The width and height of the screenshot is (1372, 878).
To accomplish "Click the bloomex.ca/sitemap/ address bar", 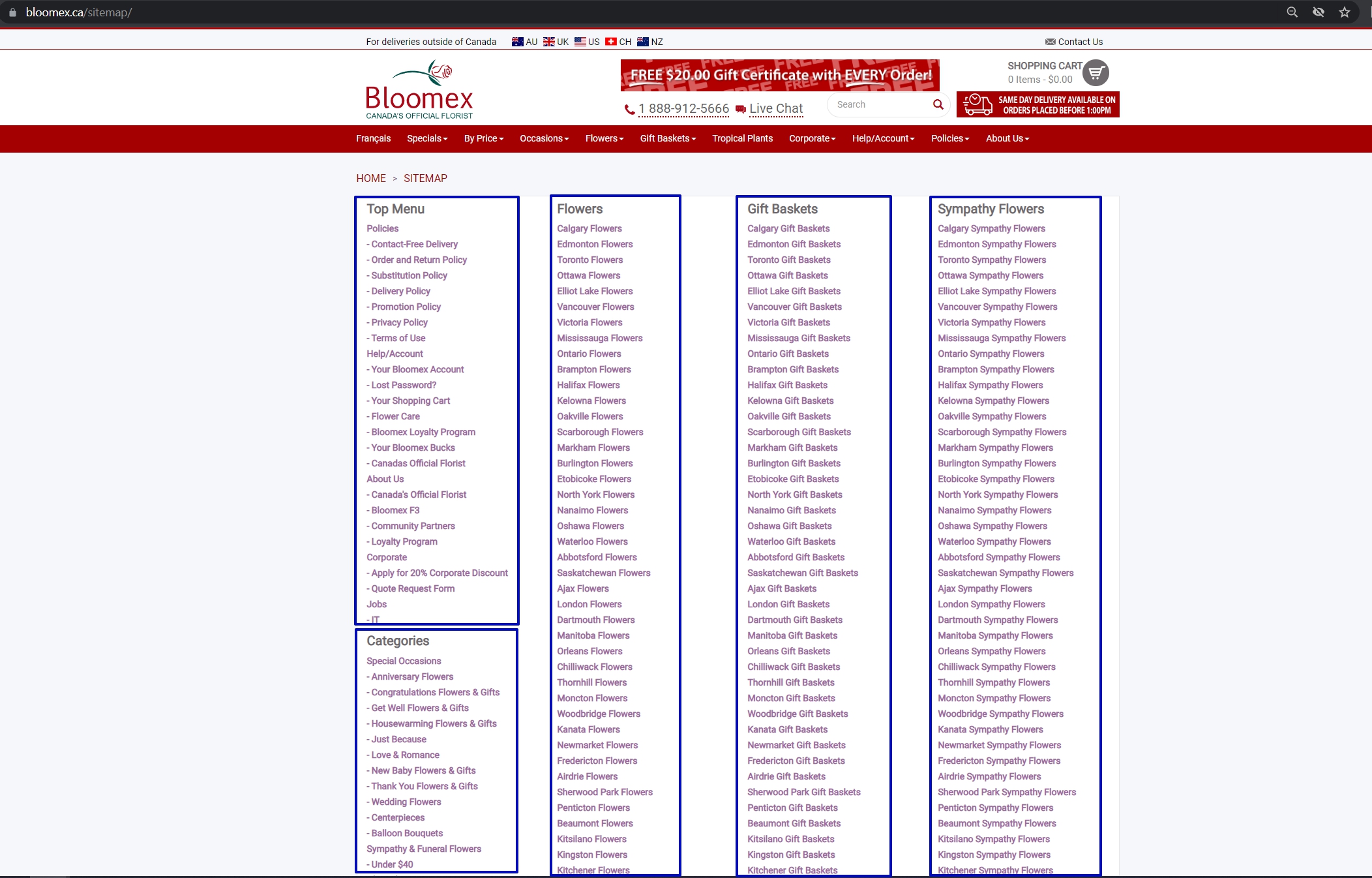I will tap(79, 12).
